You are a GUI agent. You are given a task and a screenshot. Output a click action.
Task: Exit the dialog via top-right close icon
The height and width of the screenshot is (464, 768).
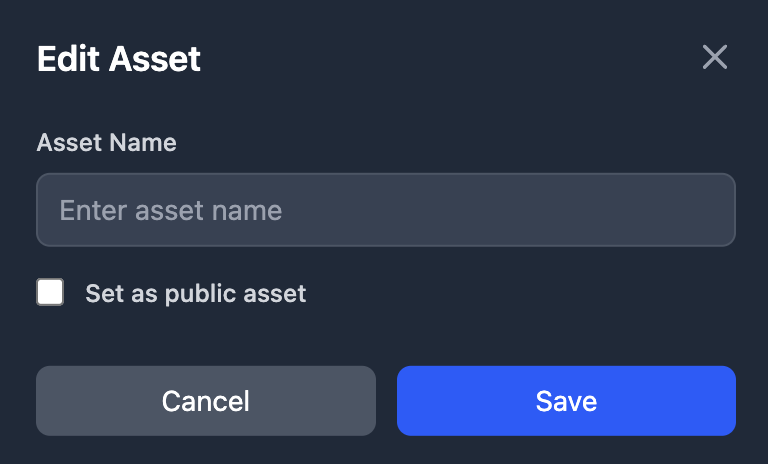click(x=714, y=57)
